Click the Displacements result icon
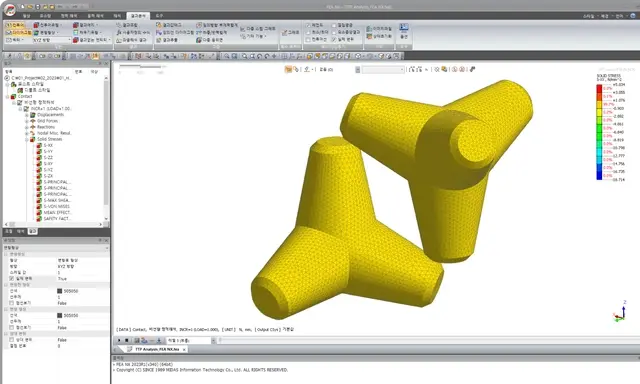This screenshot has width=640, height=384. pyautogui.click(x=33, y=115)
